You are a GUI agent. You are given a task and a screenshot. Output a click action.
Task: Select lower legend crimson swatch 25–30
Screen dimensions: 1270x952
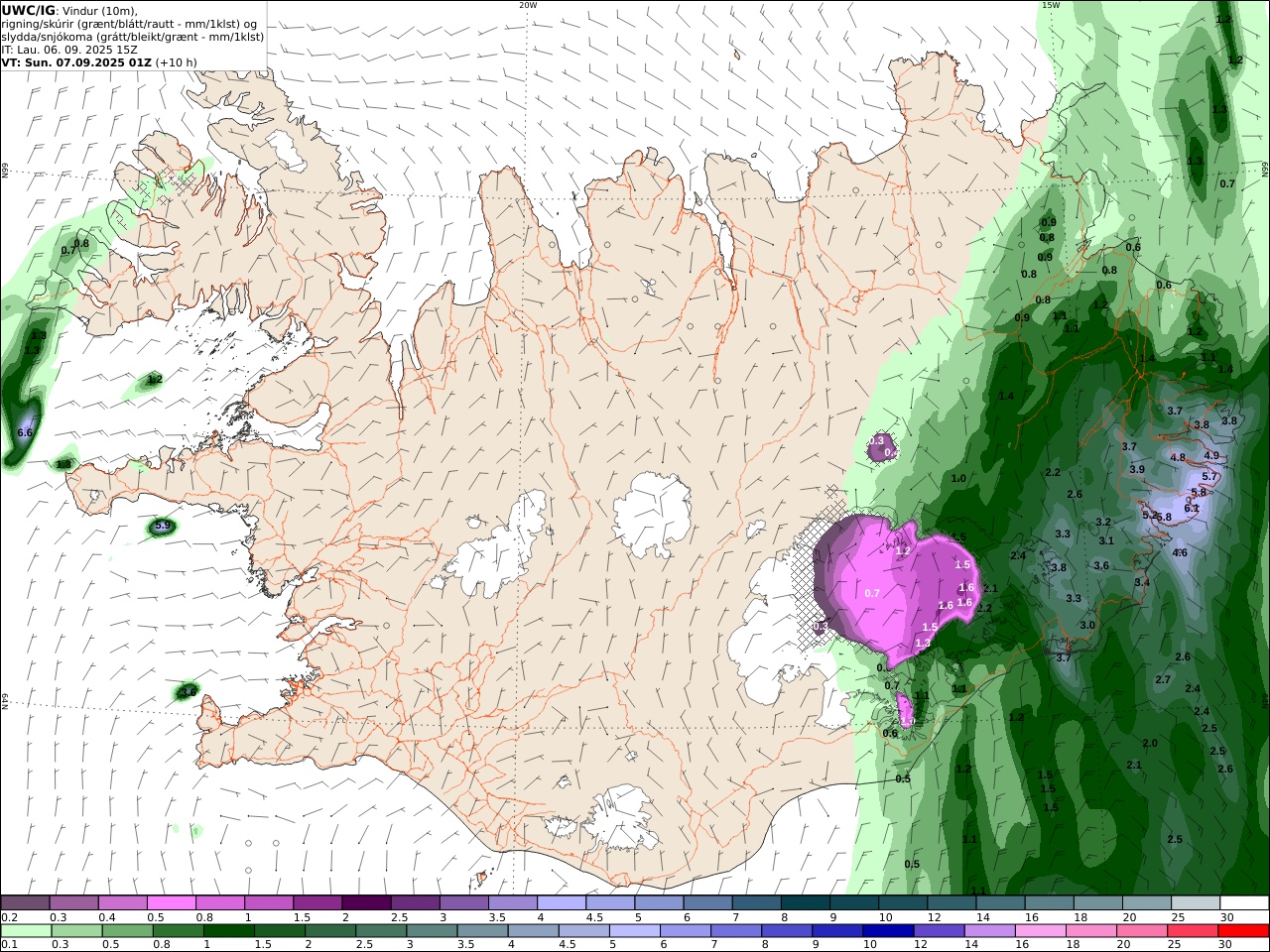pyautogui.click(x=1193, y=931)
